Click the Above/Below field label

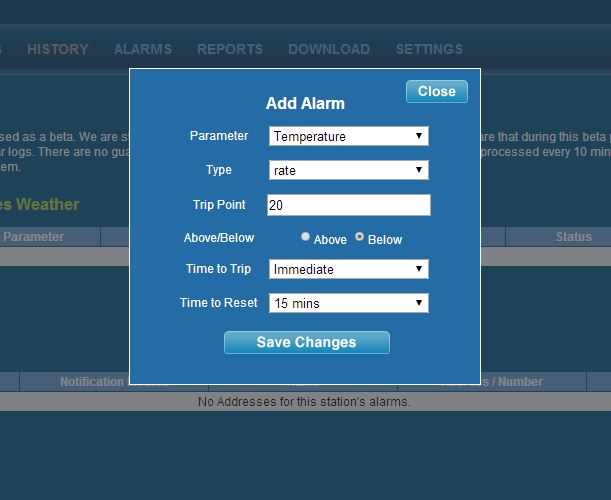tap(219, 238)
